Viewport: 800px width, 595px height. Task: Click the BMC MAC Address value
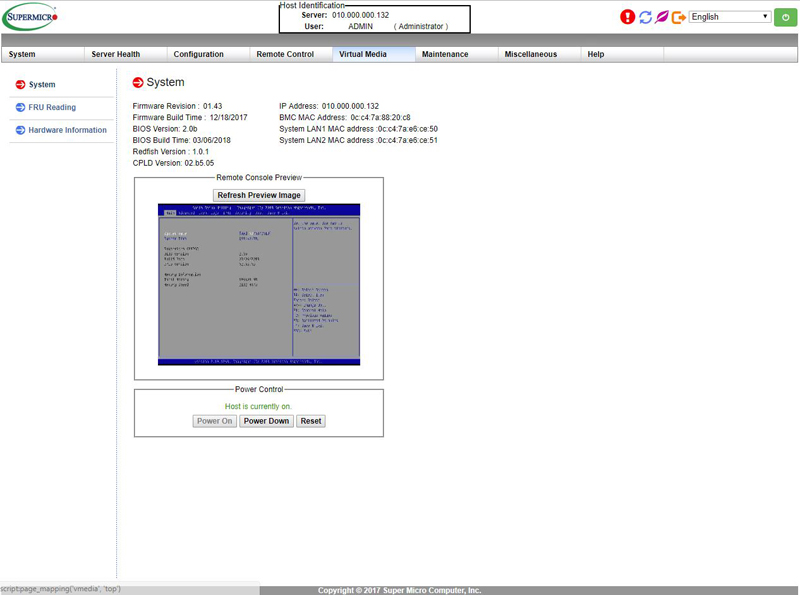coord(380,117)
